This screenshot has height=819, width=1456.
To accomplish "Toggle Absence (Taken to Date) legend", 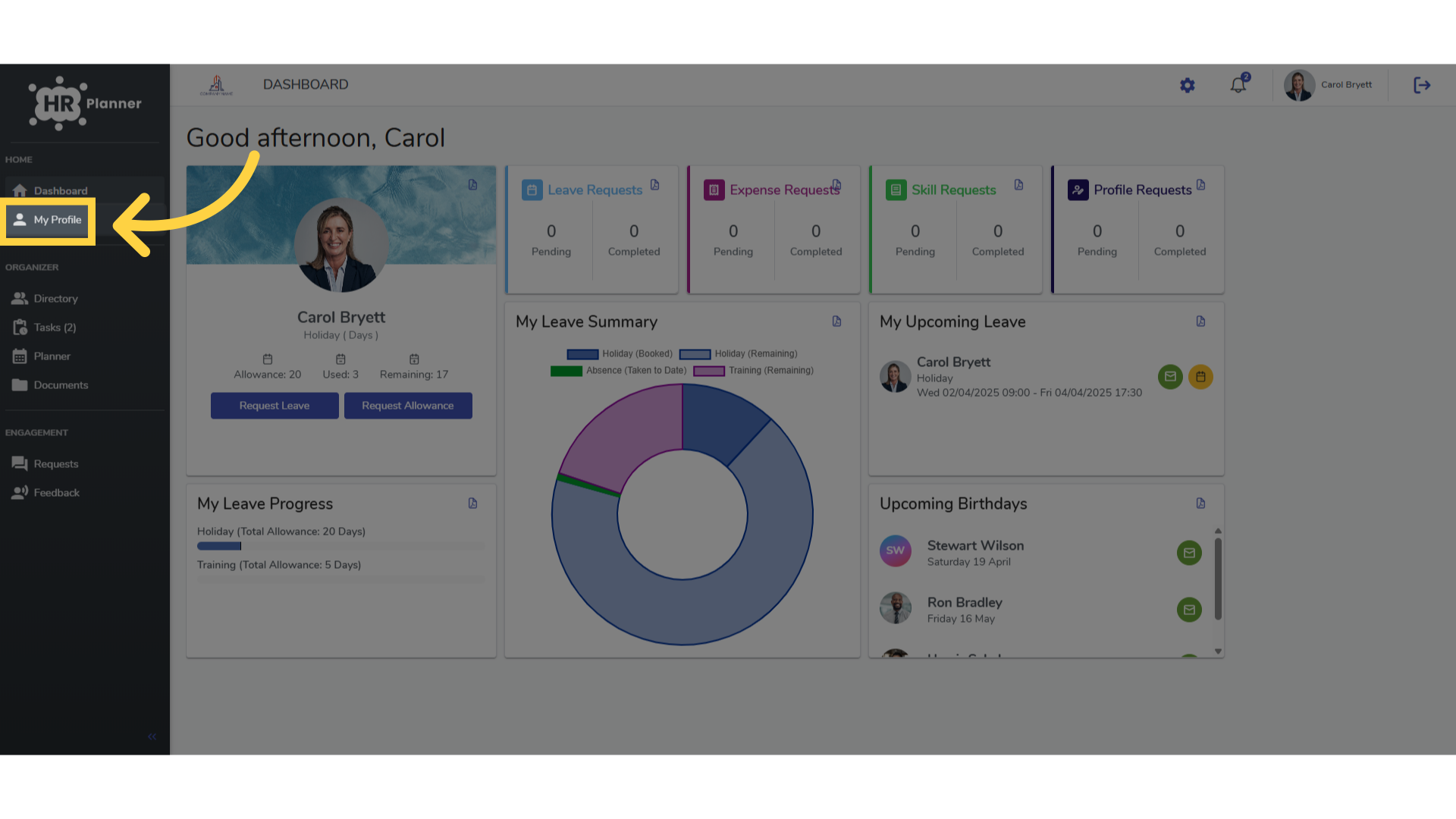I will [618, 371].
